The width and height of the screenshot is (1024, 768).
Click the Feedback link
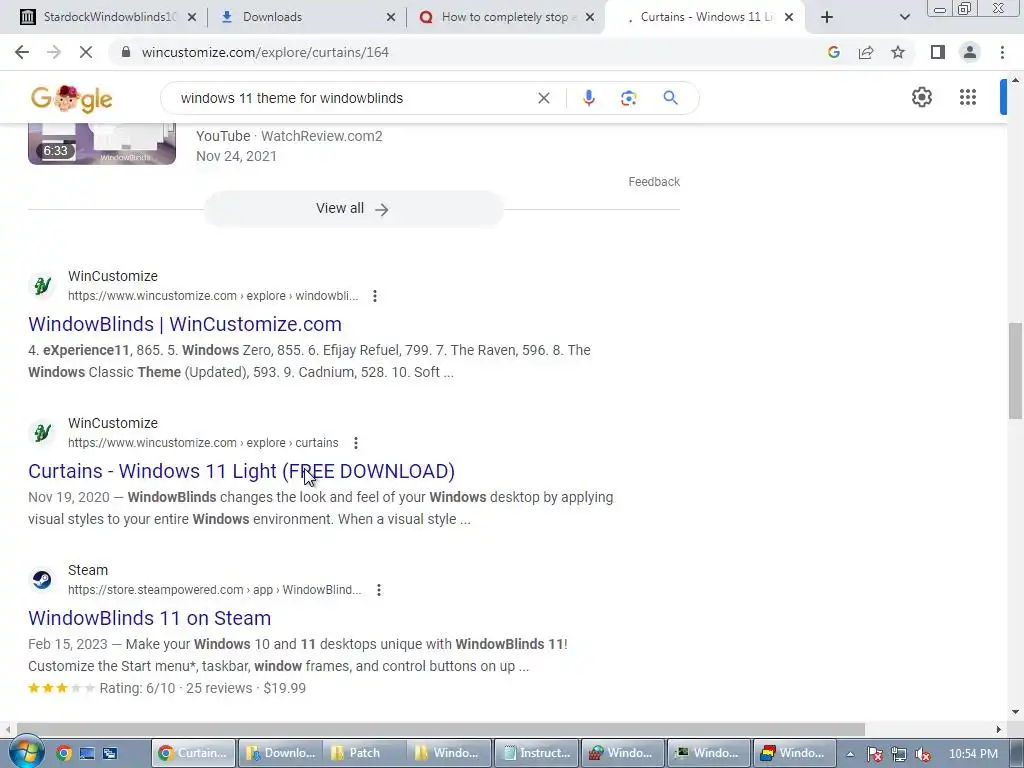click(x=654, y=182)
